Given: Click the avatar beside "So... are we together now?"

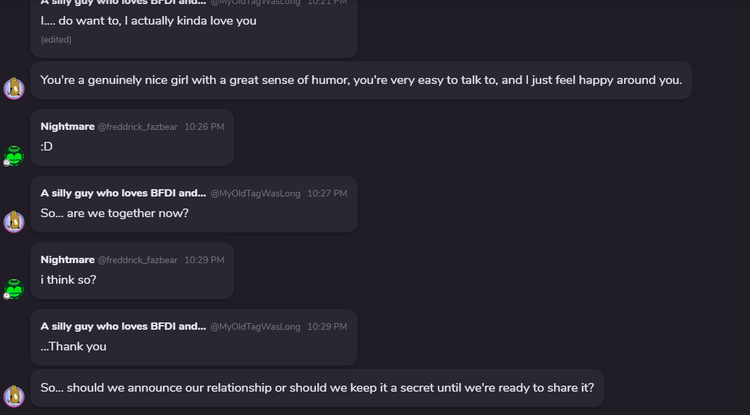Looking at the screenshot, I should (14, 221).
